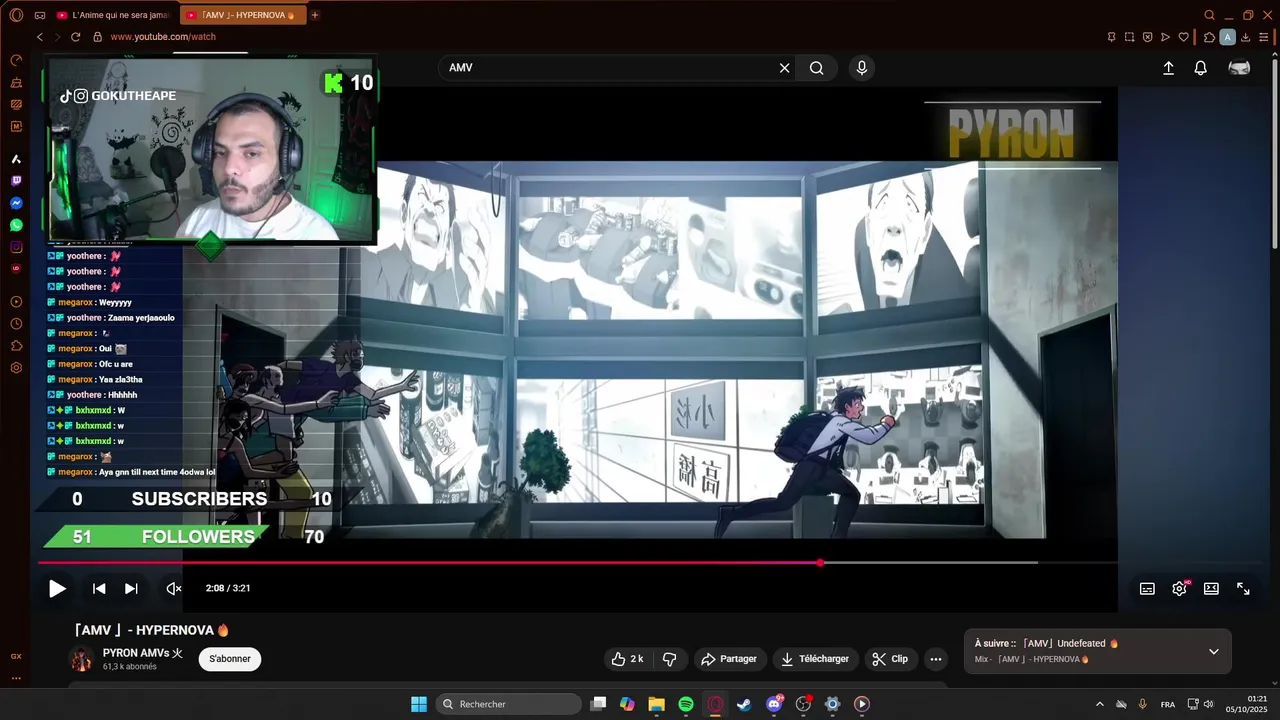Viewport: 1280px width, 720px height.
Task: Clear the AMV search text
Action: pos(785,68)
